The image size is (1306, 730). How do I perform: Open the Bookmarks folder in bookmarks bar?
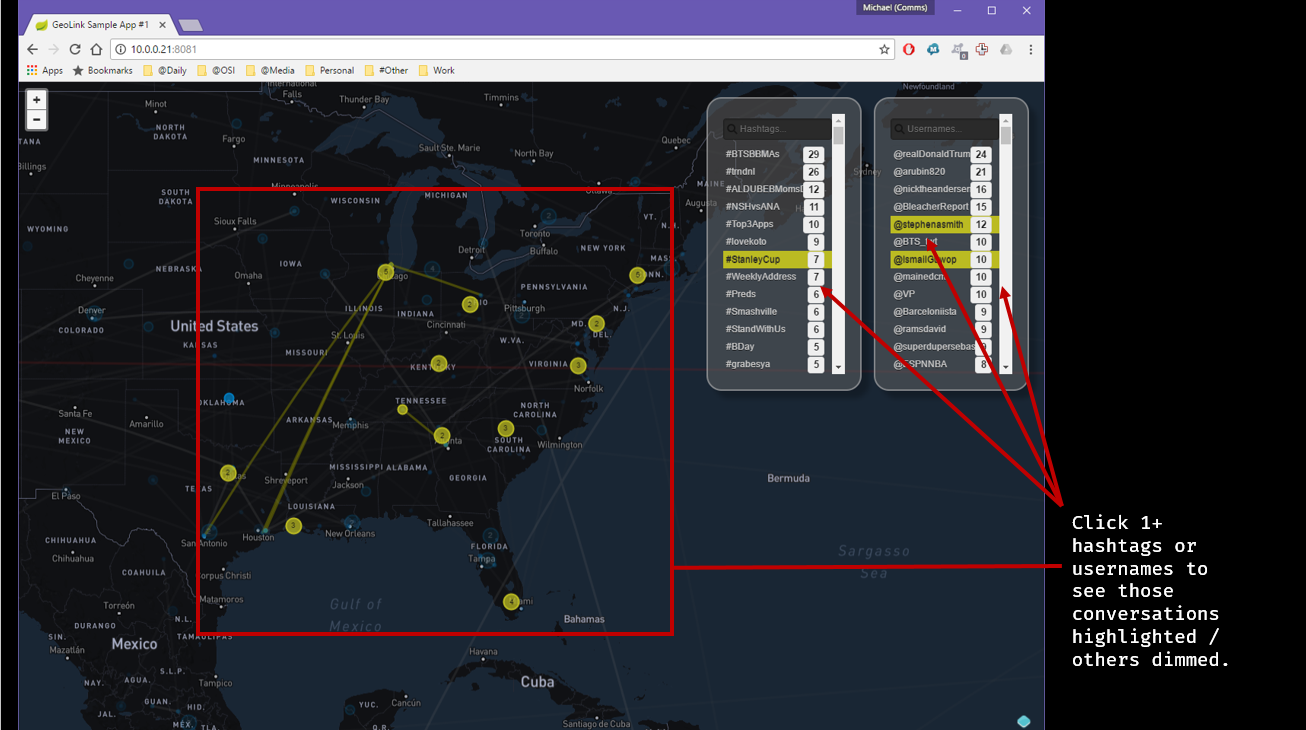(x=102, y=70)
